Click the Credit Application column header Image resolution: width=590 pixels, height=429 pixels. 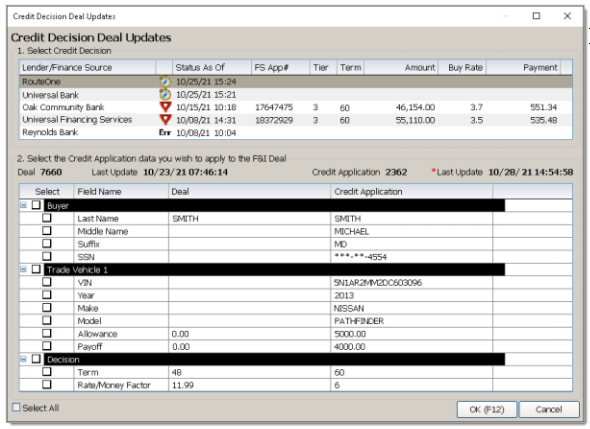point(412,192)
